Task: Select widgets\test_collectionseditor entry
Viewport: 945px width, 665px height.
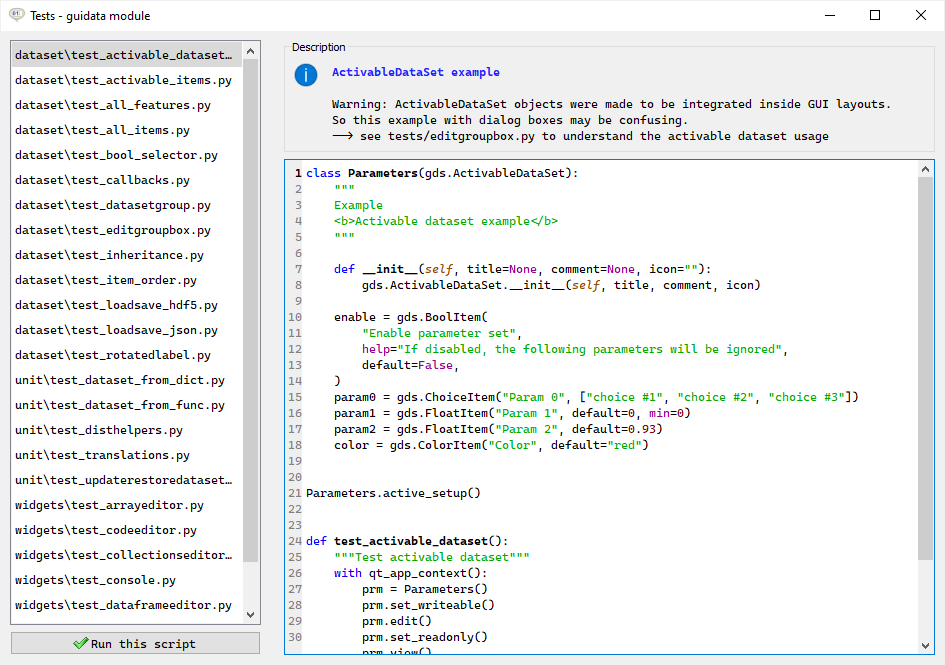Action: (127, 555)
